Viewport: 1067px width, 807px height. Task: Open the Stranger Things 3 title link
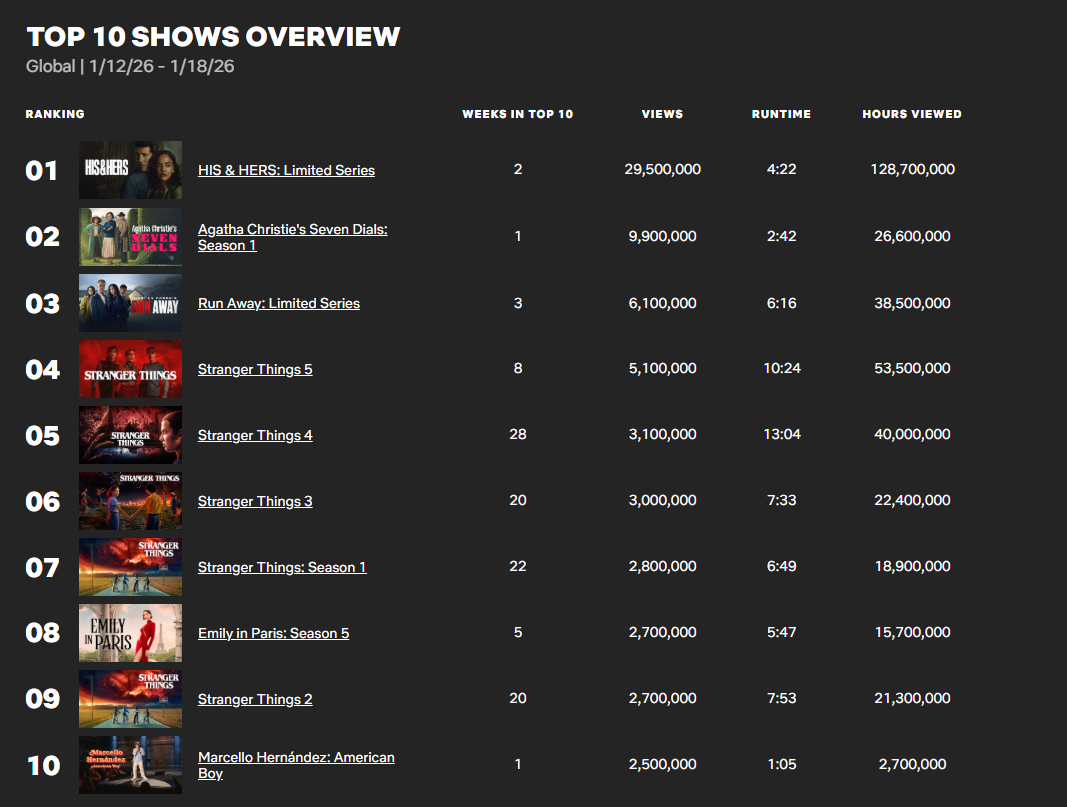(x=255, y=501)
